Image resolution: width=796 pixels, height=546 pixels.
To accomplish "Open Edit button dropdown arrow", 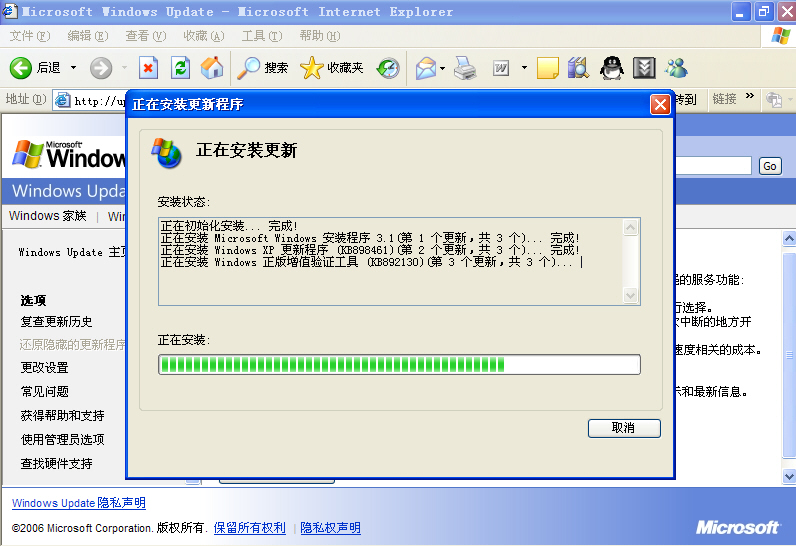I will [x=524, y=67].
